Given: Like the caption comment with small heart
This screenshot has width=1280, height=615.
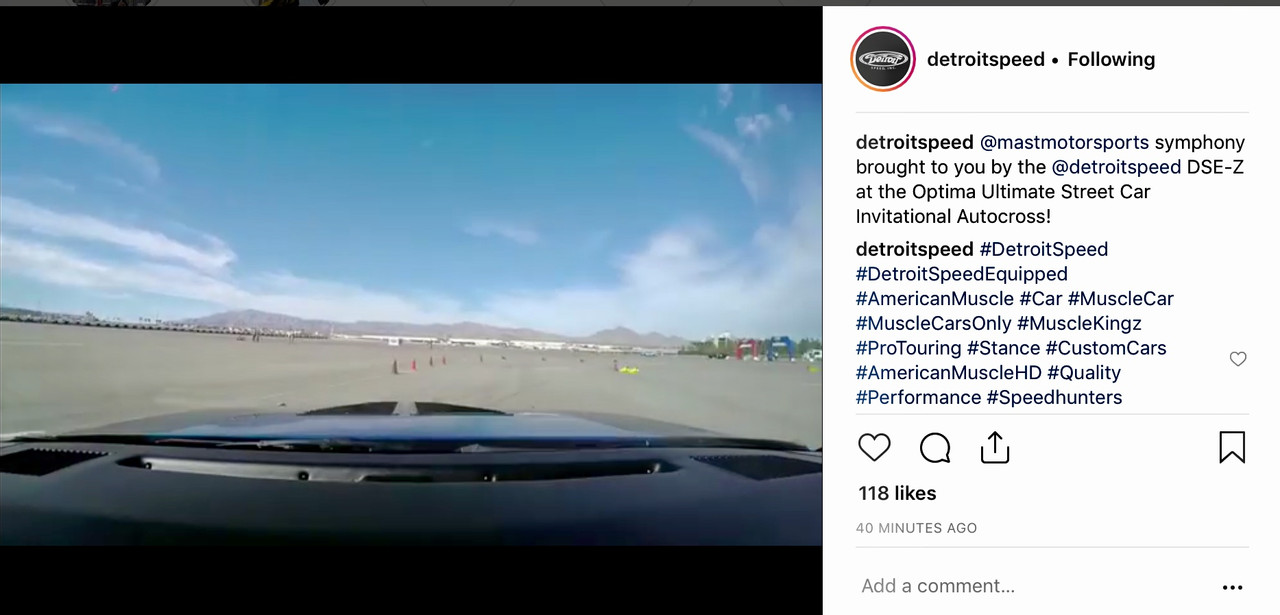Looking at the screenshot, I should pyautogui.click(x=1238, y=359).
